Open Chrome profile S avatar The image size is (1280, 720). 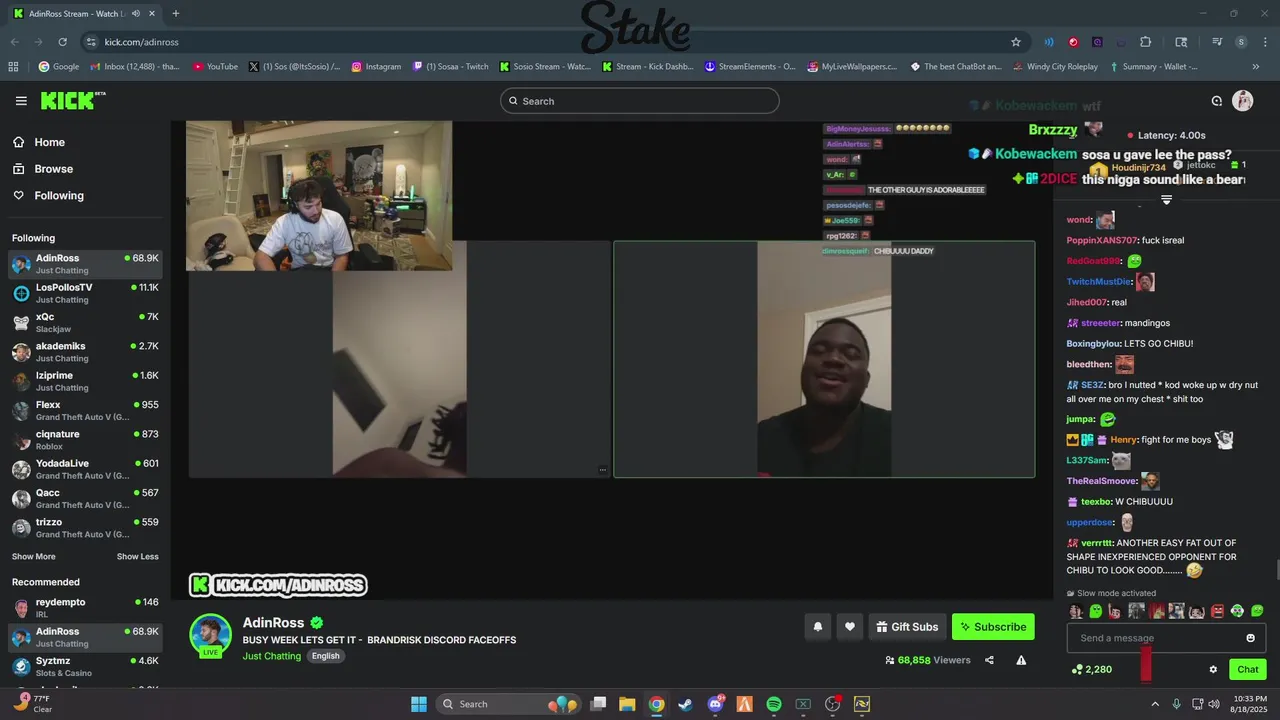click(x=1241, y=42)
